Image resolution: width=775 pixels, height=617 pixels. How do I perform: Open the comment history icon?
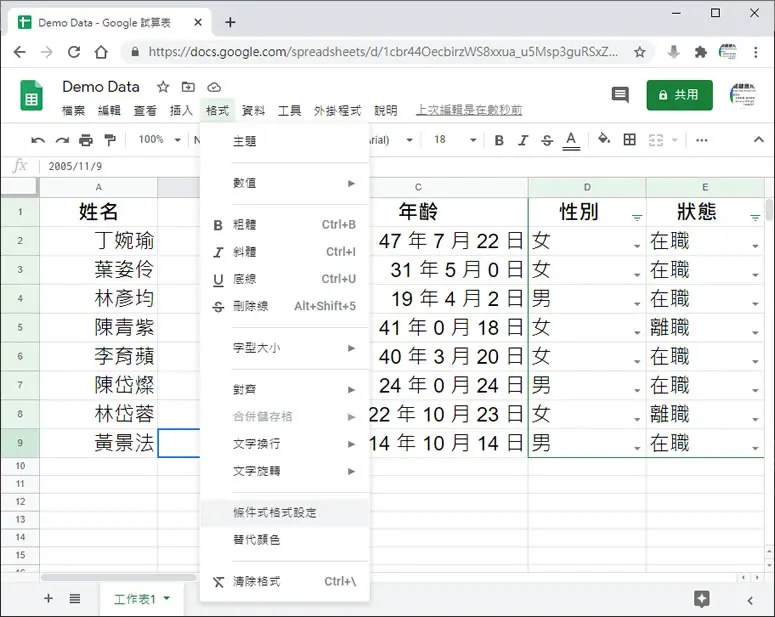[620, 94]
